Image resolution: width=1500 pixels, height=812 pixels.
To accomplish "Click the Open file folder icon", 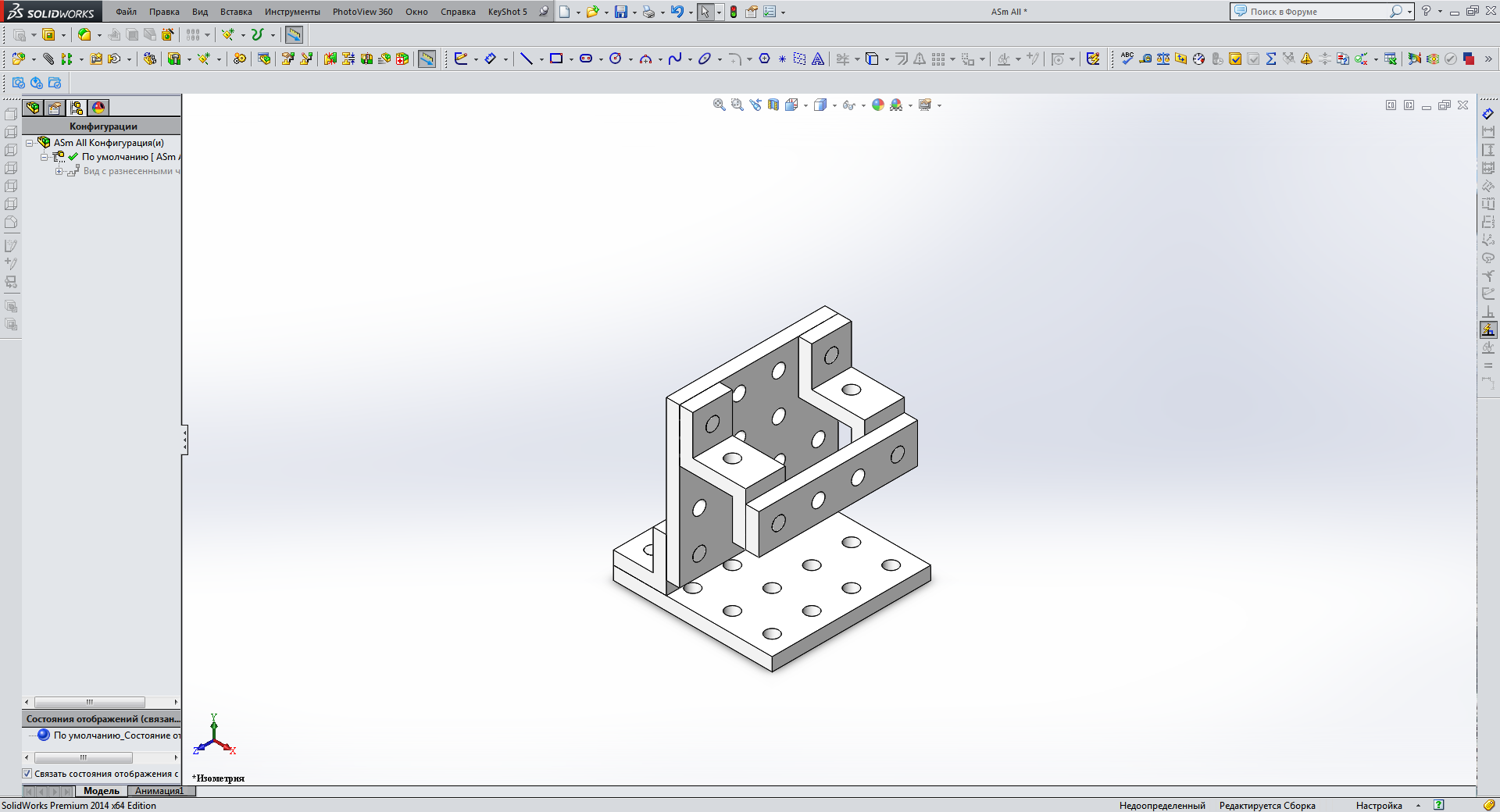I will coord(592,12).
